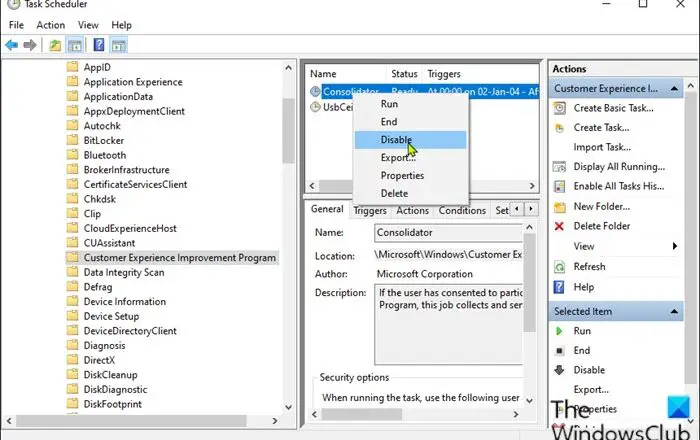Viewport: 700px width, 440px height.
Task: Choose Run from the context menu
Action: (x=411, y=104)
